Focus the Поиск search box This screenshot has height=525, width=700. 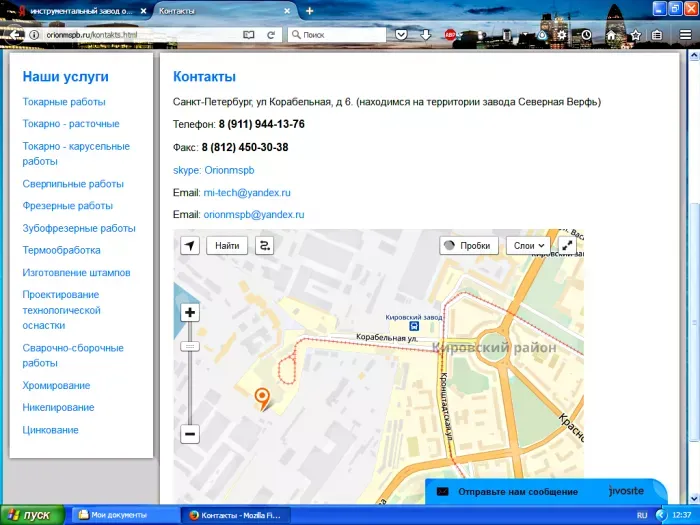337,35
